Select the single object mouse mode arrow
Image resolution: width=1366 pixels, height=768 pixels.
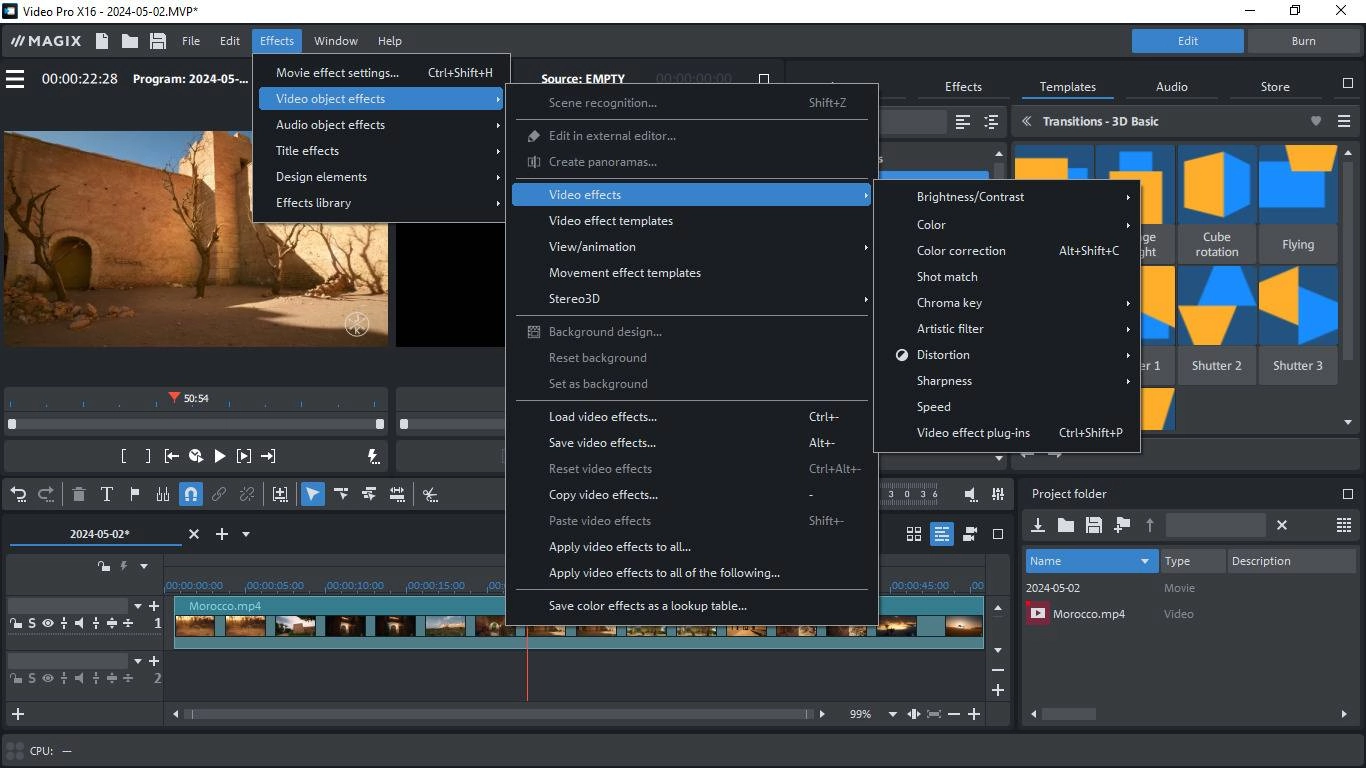click(313, 494)
